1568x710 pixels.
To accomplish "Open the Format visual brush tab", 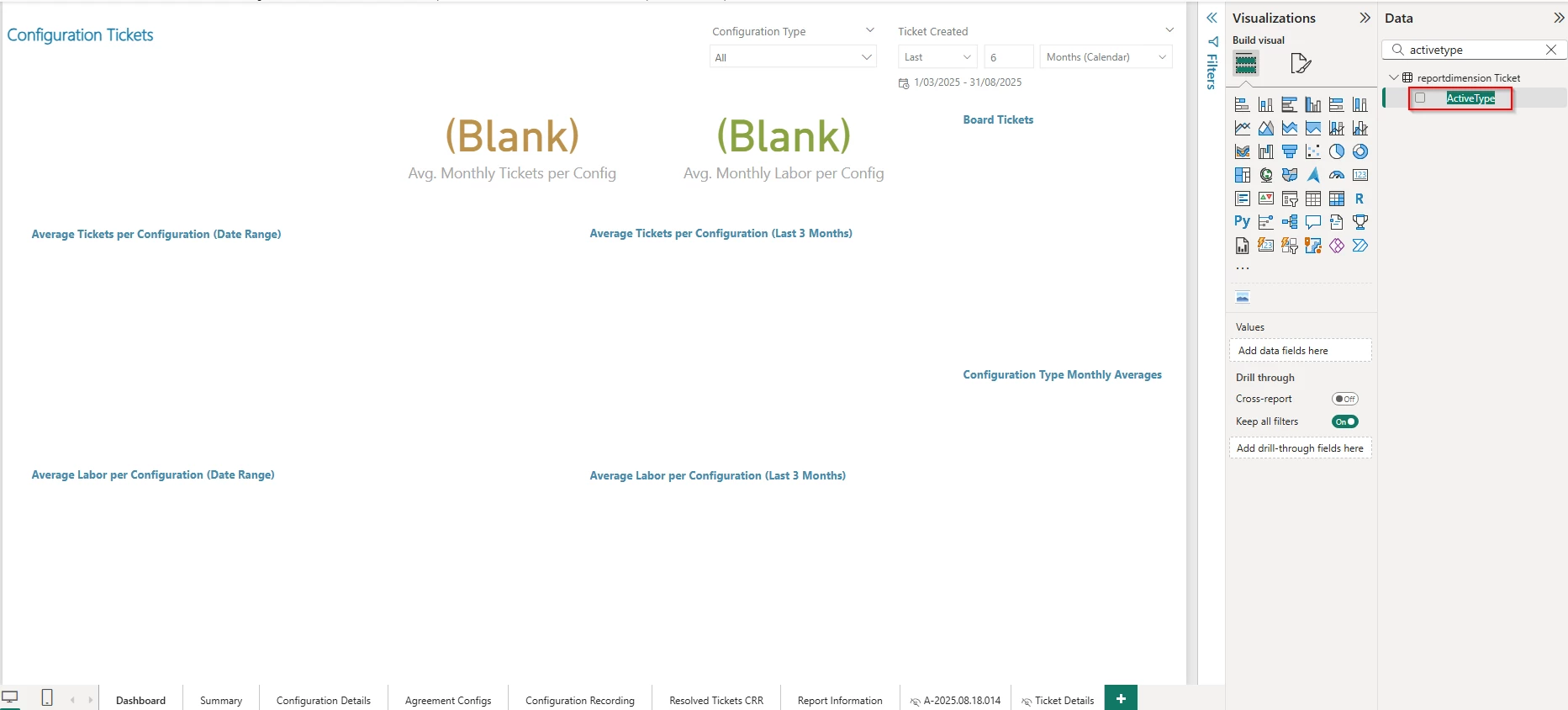I will pos(1300,63).
